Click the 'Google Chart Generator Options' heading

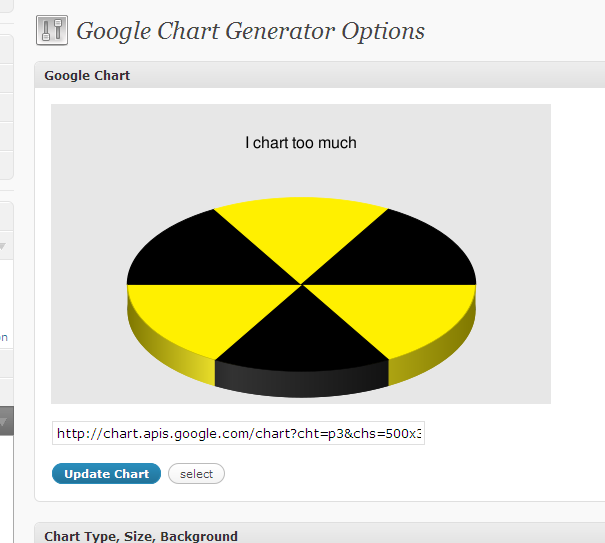click(x=250, y=31)
